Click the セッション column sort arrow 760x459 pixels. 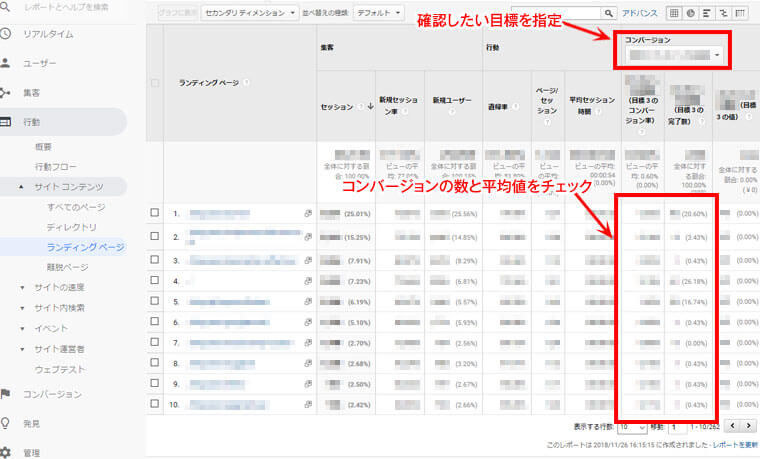pos(370,107)
